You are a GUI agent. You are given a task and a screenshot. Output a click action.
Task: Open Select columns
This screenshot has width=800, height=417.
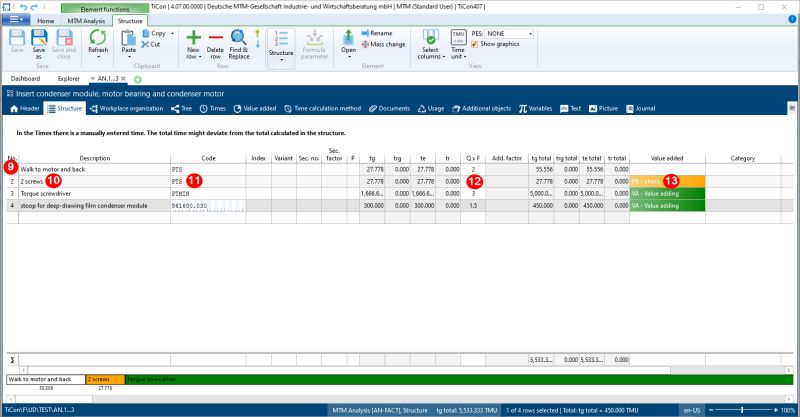[x=431, y=44]
